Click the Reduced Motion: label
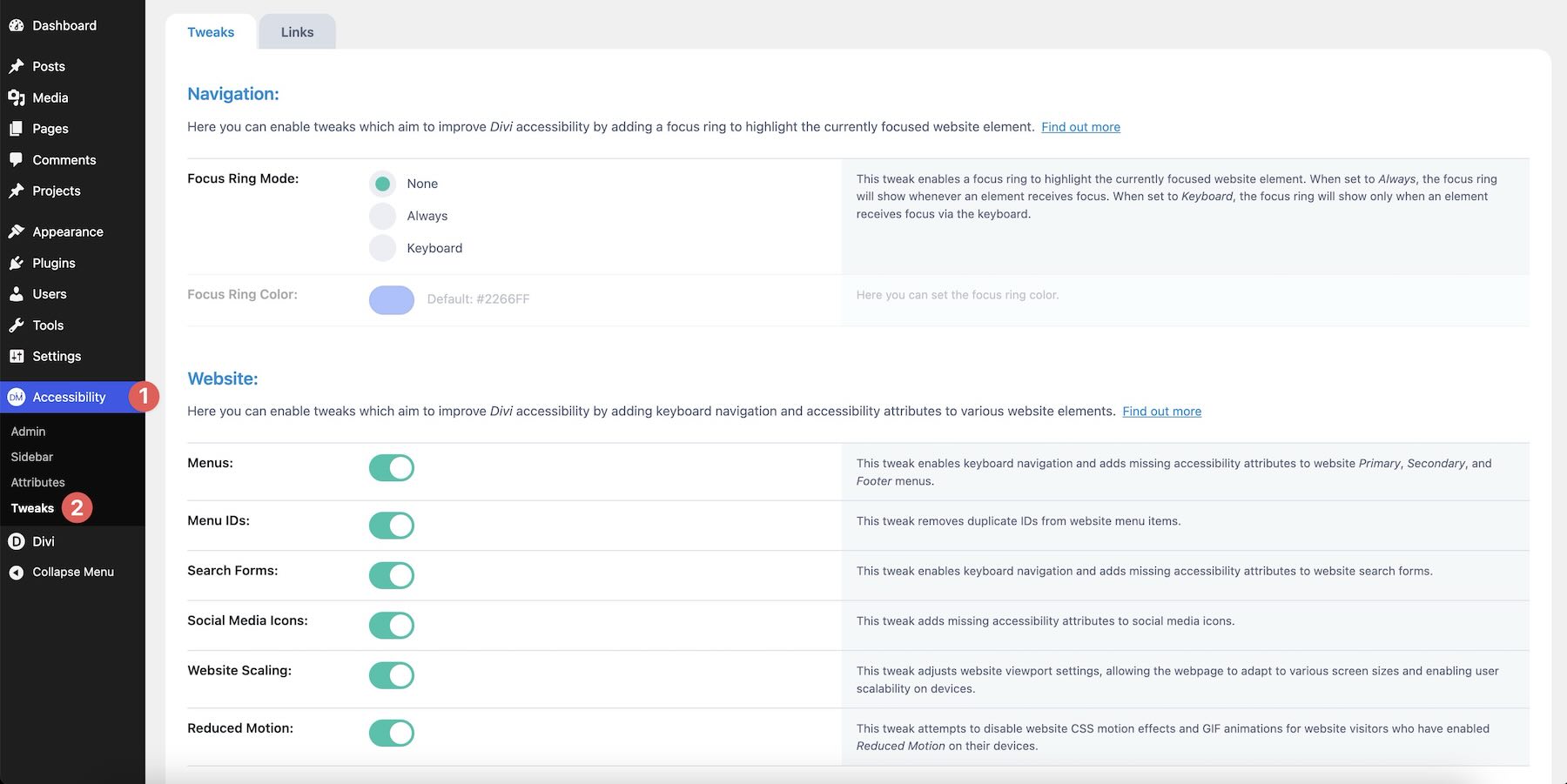This screenshot has height=784, width=1567. 240,728
